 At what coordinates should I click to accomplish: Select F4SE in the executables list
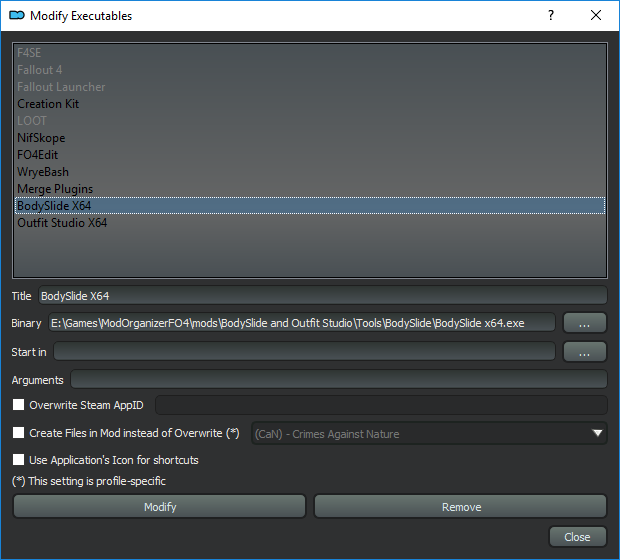click(x=310, y=53)
